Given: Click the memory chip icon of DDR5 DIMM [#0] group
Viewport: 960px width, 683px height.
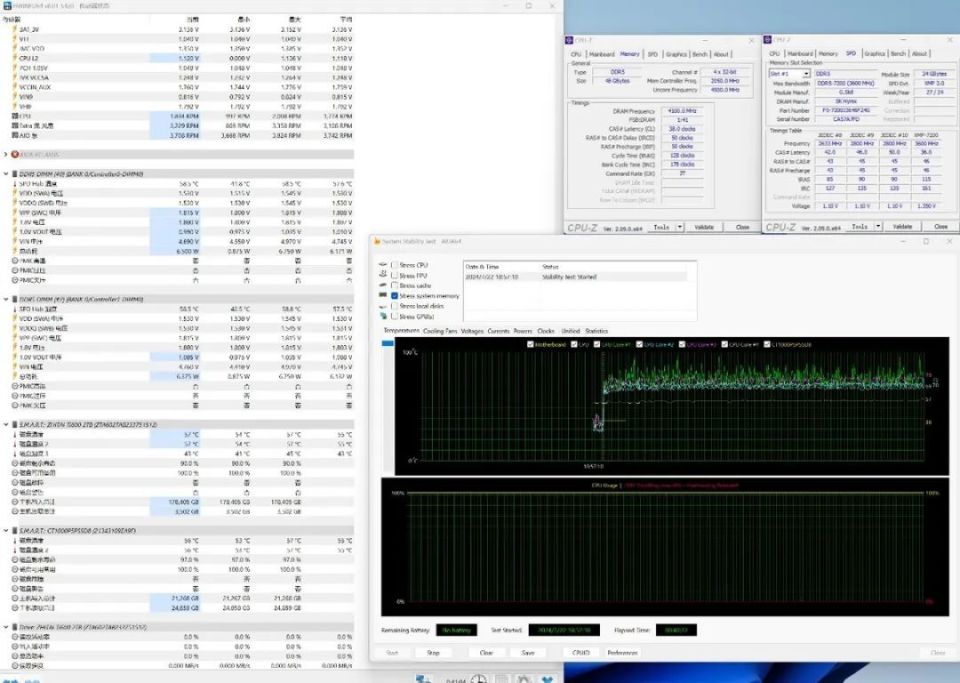Looking at the screenshot, I should 15,174.
